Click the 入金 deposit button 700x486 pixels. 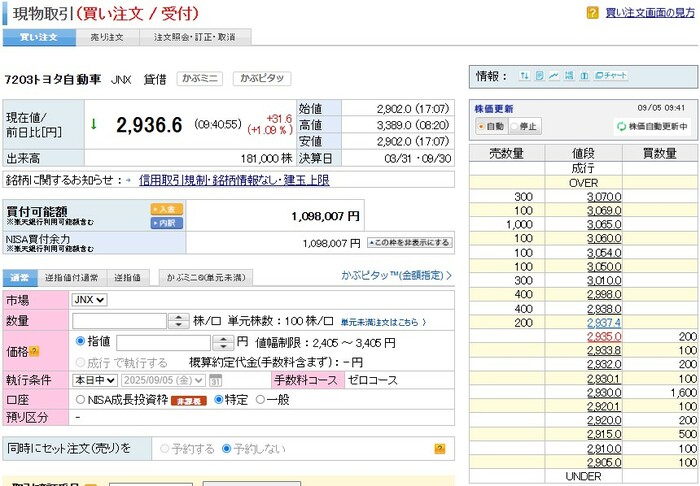coord(167,209)
